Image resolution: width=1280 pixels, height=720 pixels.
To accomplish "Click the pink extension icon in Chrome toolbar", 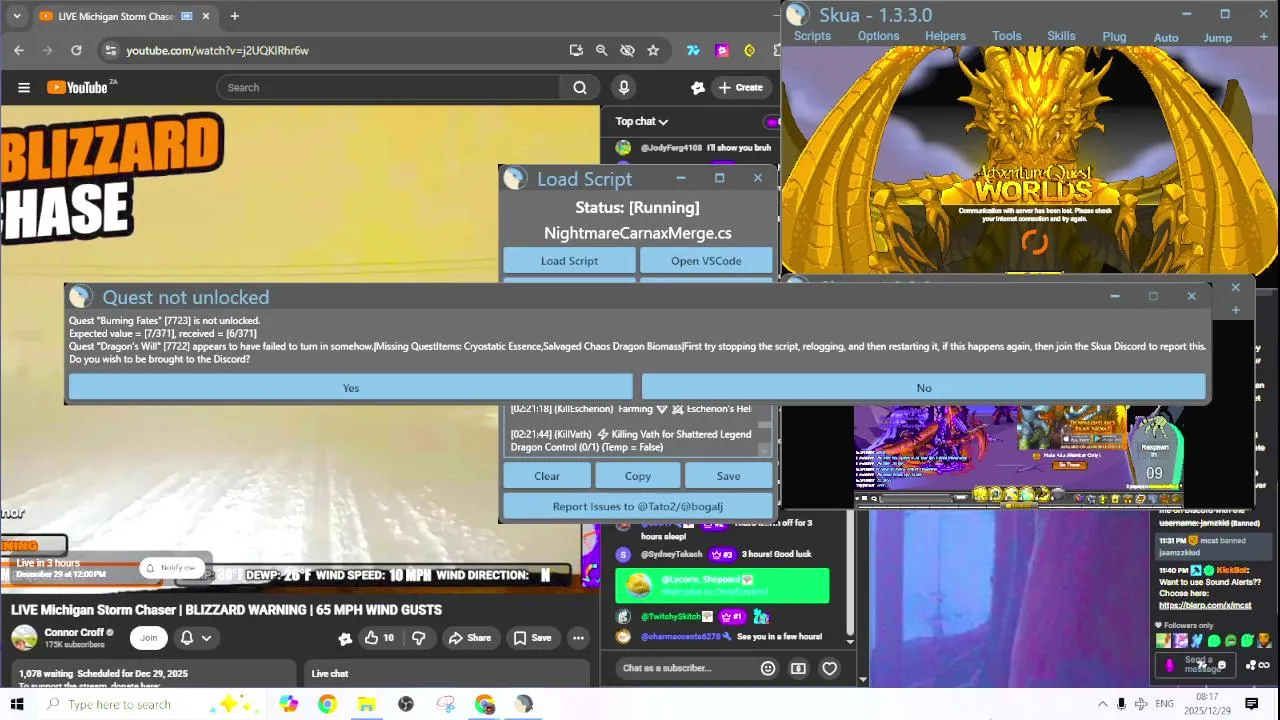I will pyautogui.click(x=722, y=50).
